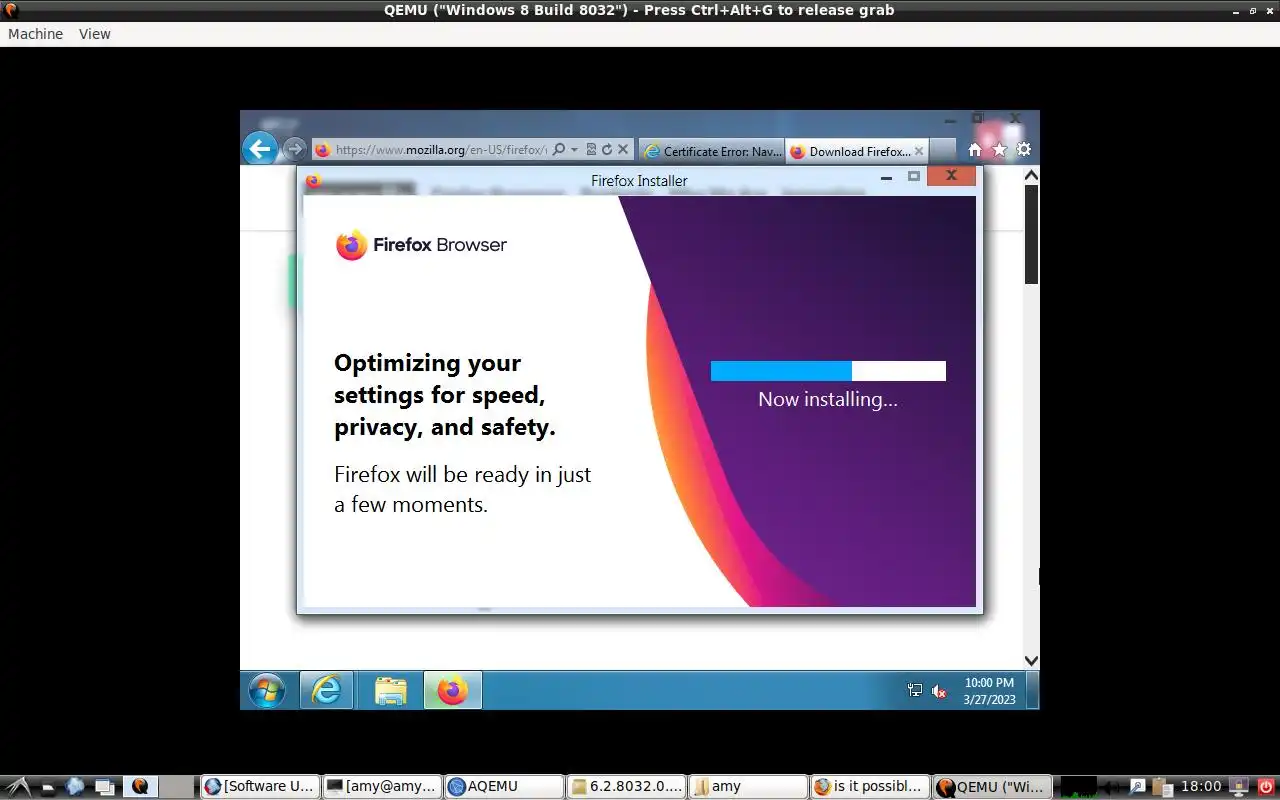Click the host network tray icon beside power
1280x800 pixels.
tap(1240, 787)
